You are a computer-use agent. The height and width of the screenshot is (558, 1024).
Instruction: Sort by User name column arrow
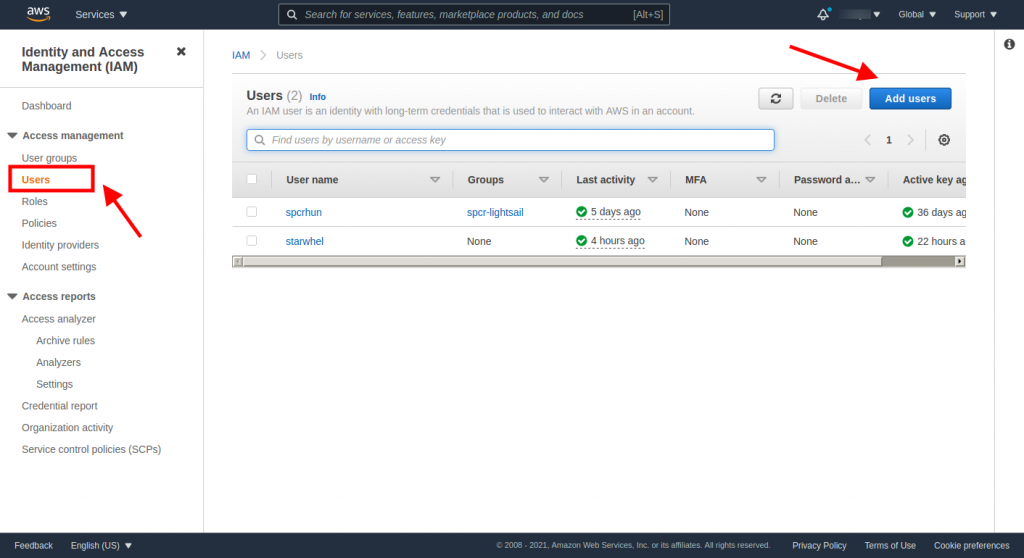point(435,180)
